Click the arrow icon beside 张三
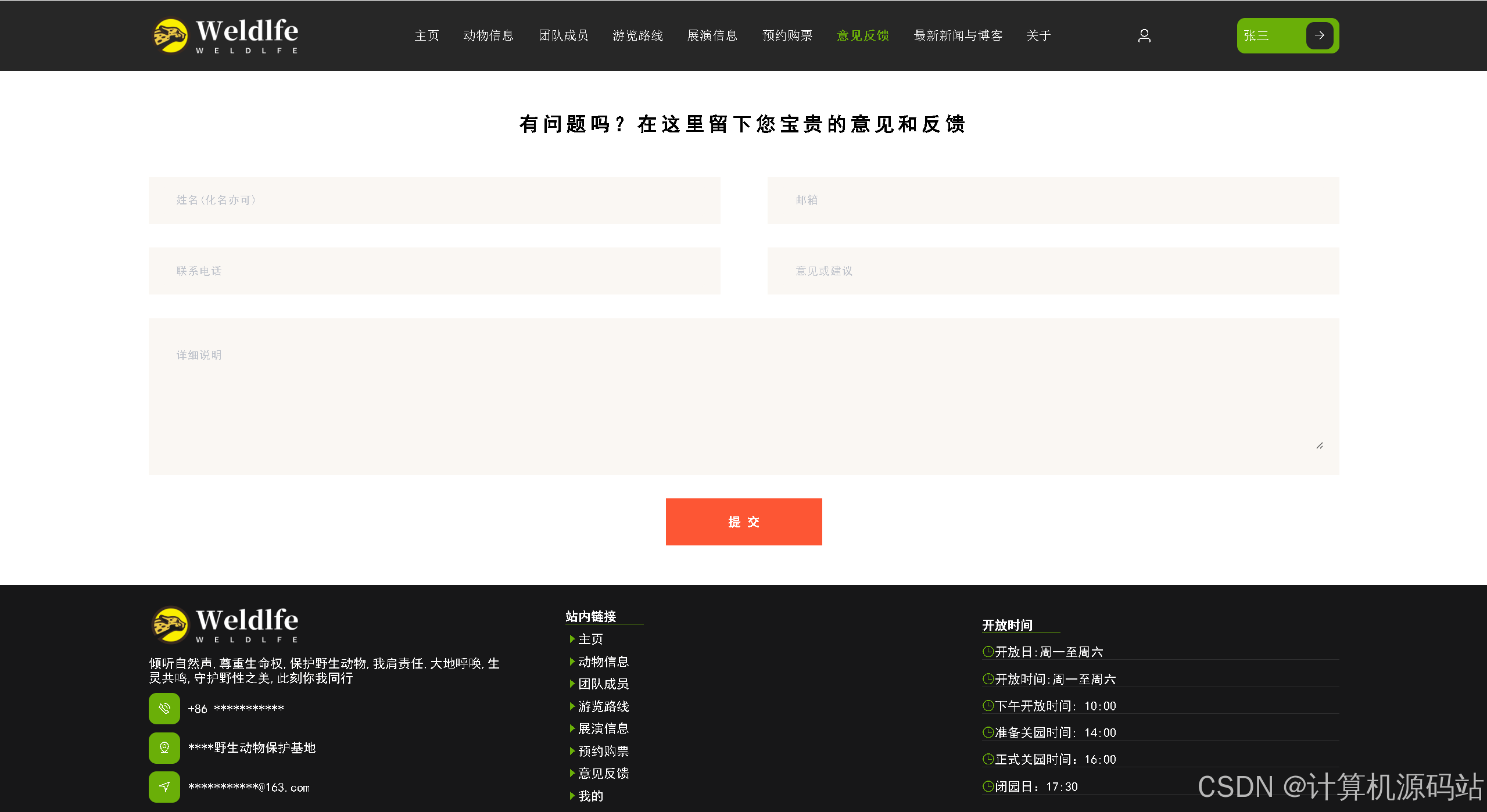Image resolution: width=1487 pixels, height=812 pixels. 1320,35
